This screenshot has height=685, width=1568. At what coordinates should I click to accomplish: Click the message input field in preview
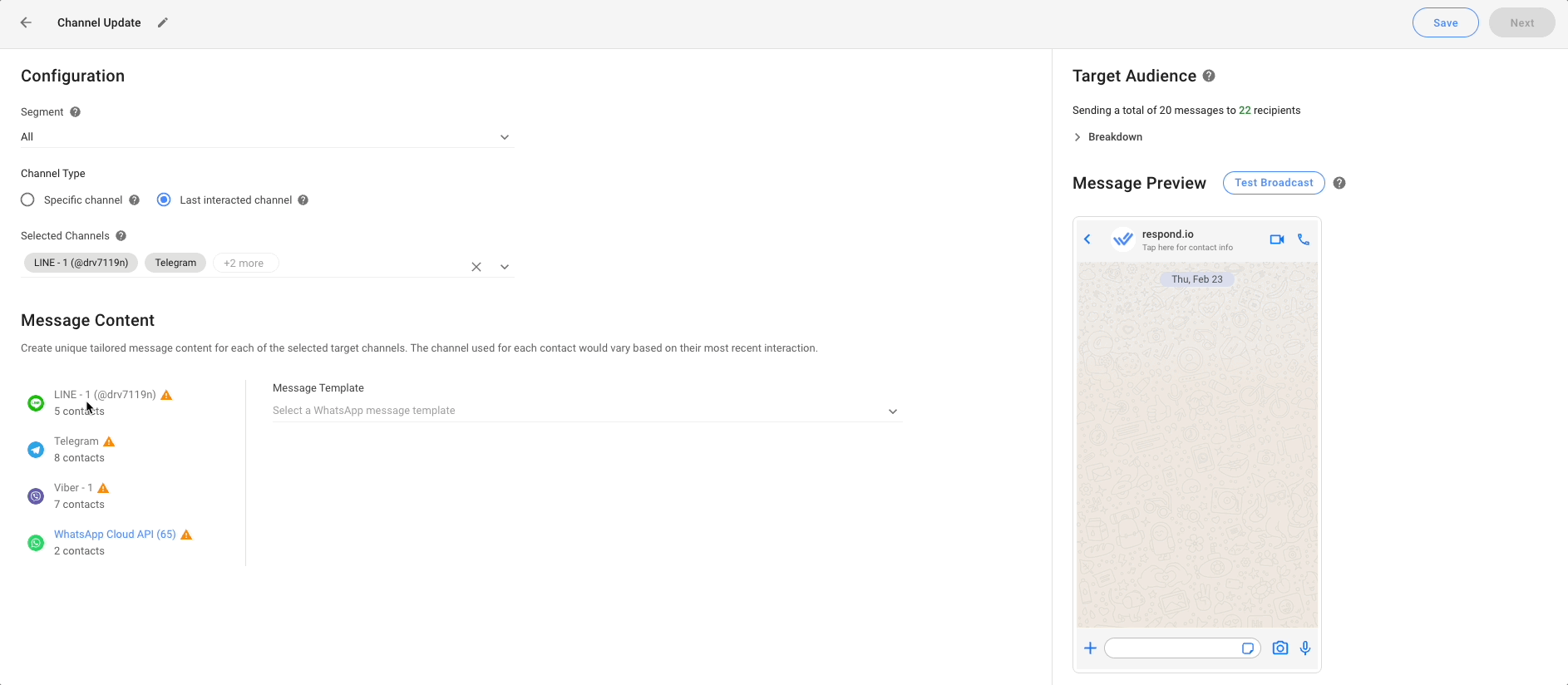pos(1172,648)
